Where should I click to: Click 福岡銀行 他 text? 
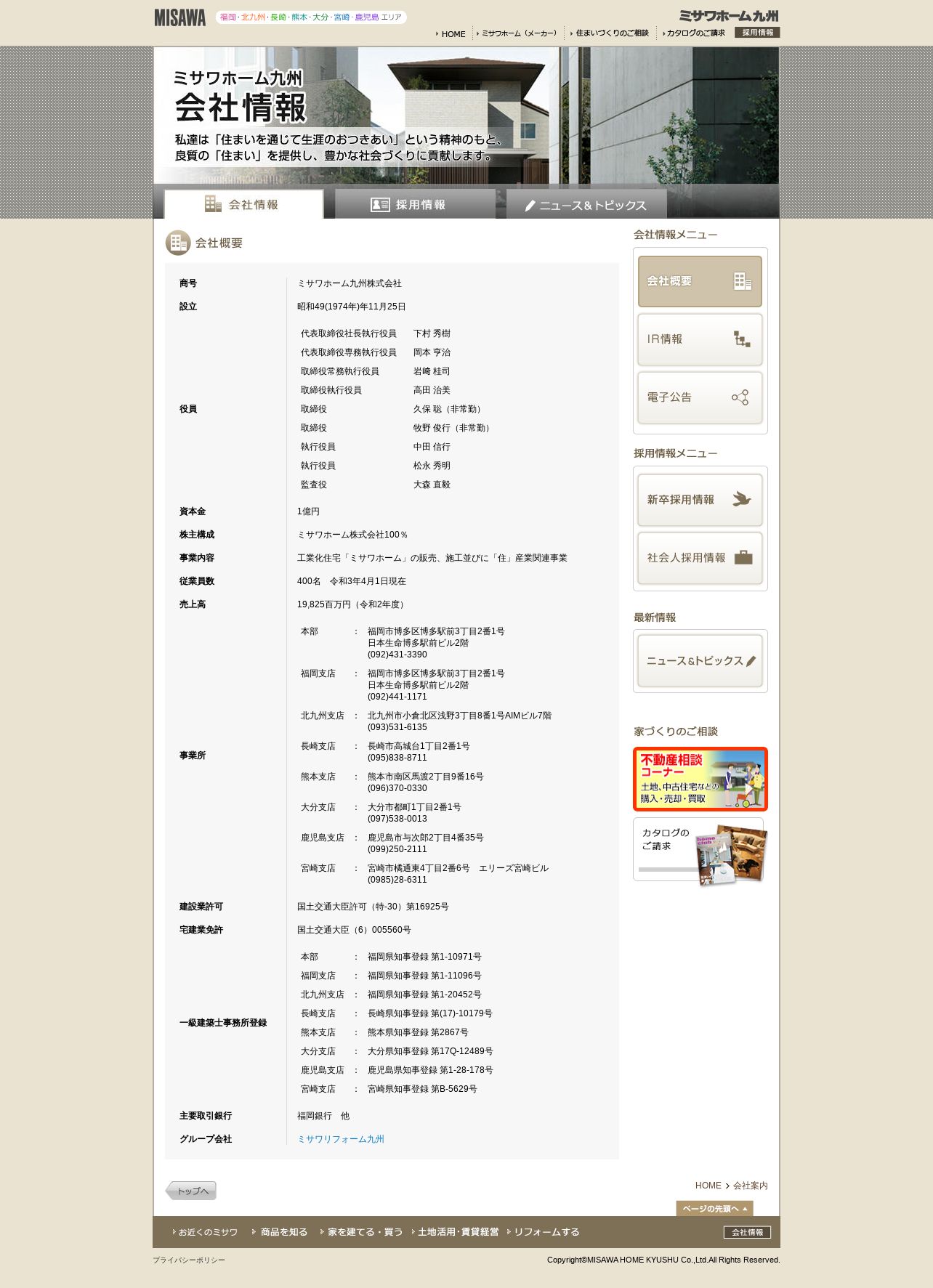(323, 1116)
